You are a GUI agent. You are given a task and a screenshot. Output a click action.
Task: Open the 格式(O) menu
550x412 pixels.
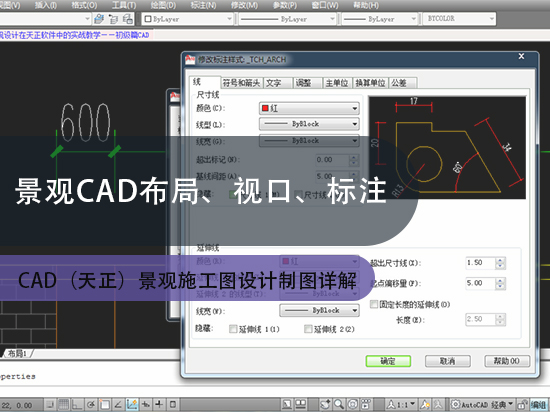(x=84, y=5)
